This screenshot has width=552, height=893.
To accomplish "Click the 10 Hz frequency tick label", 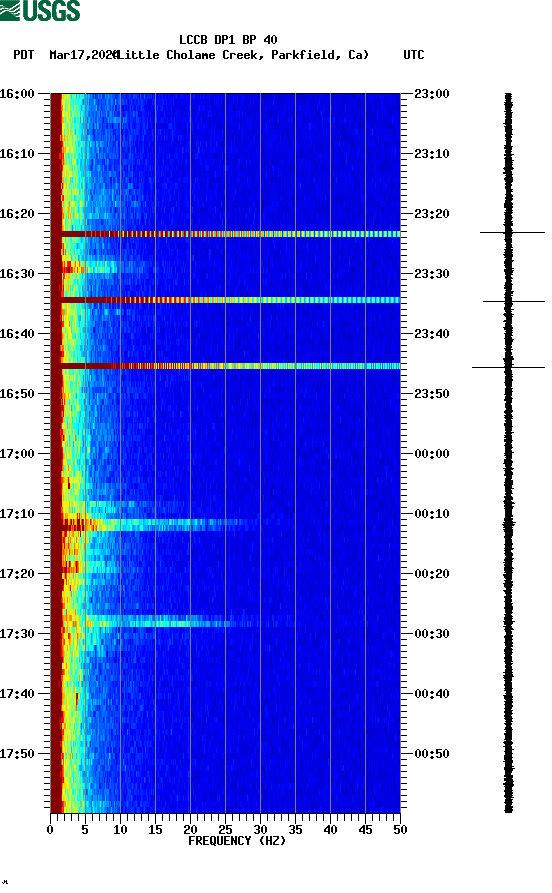I will pos(120,830).
